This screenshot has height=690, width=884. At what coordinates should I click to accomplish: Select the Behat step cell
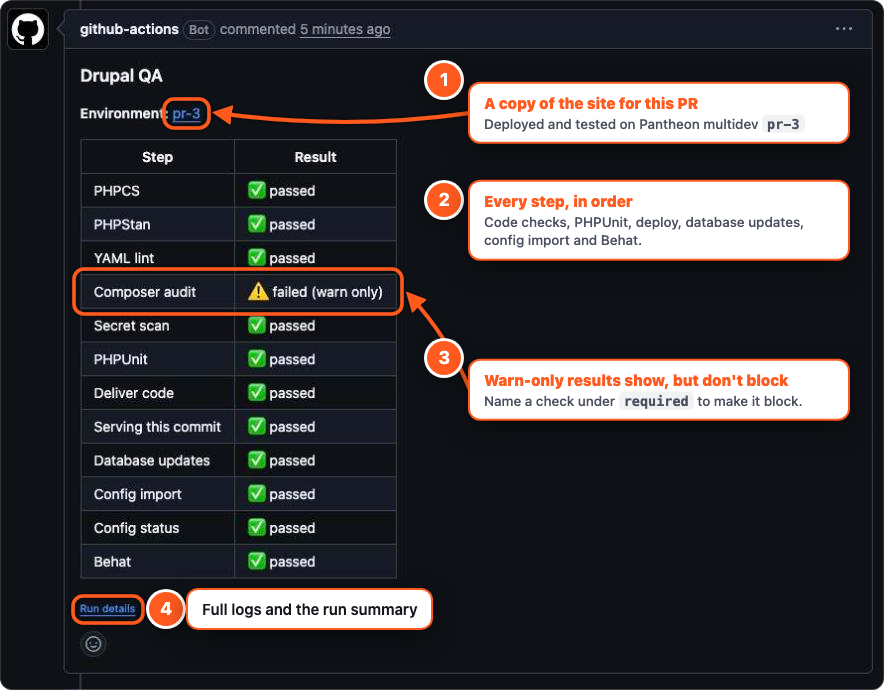[157, 561]
